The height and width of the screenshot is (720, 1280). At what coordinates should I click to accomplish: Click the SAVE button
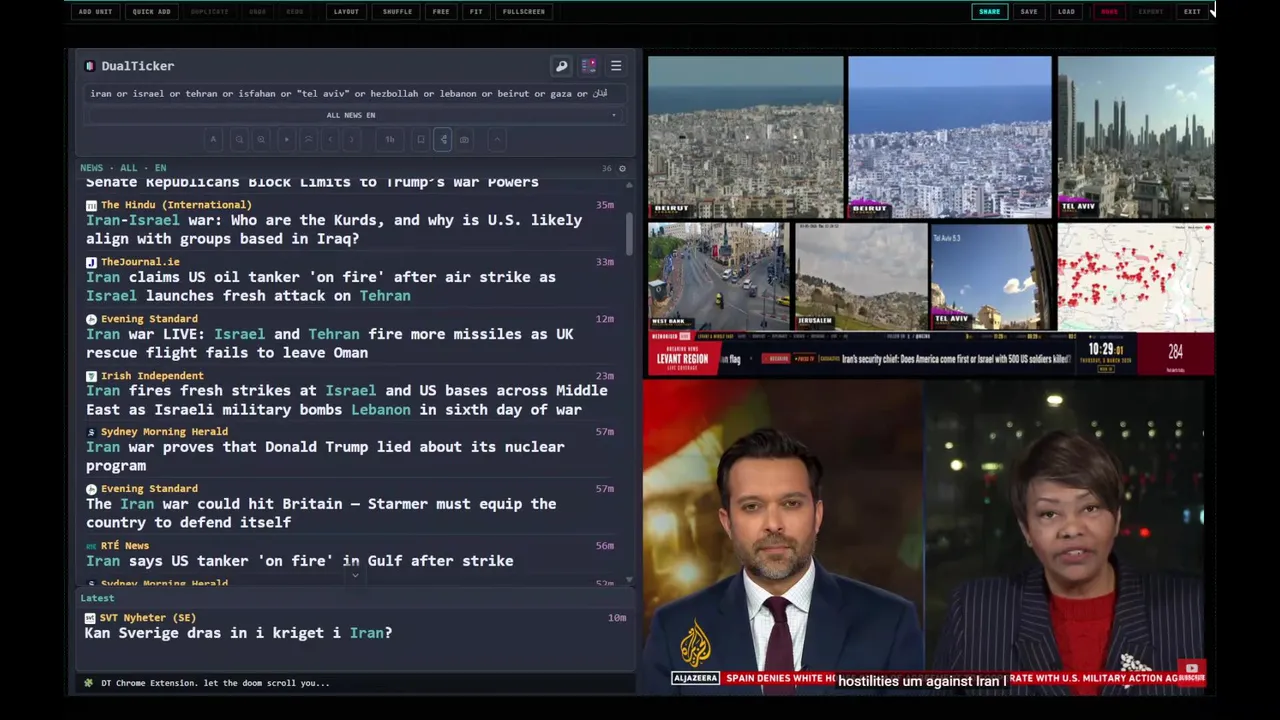click(x=1029, y=12)
